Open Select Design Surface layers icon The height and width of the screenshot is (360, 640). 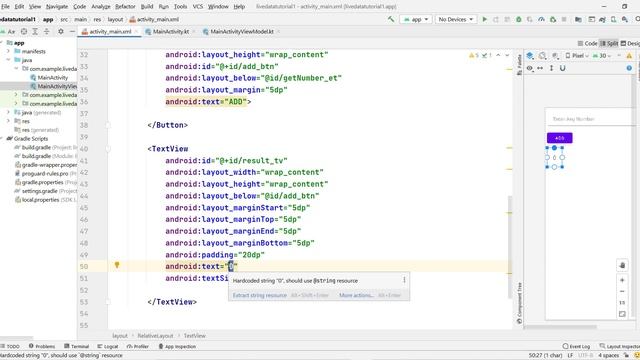(530, 56)
